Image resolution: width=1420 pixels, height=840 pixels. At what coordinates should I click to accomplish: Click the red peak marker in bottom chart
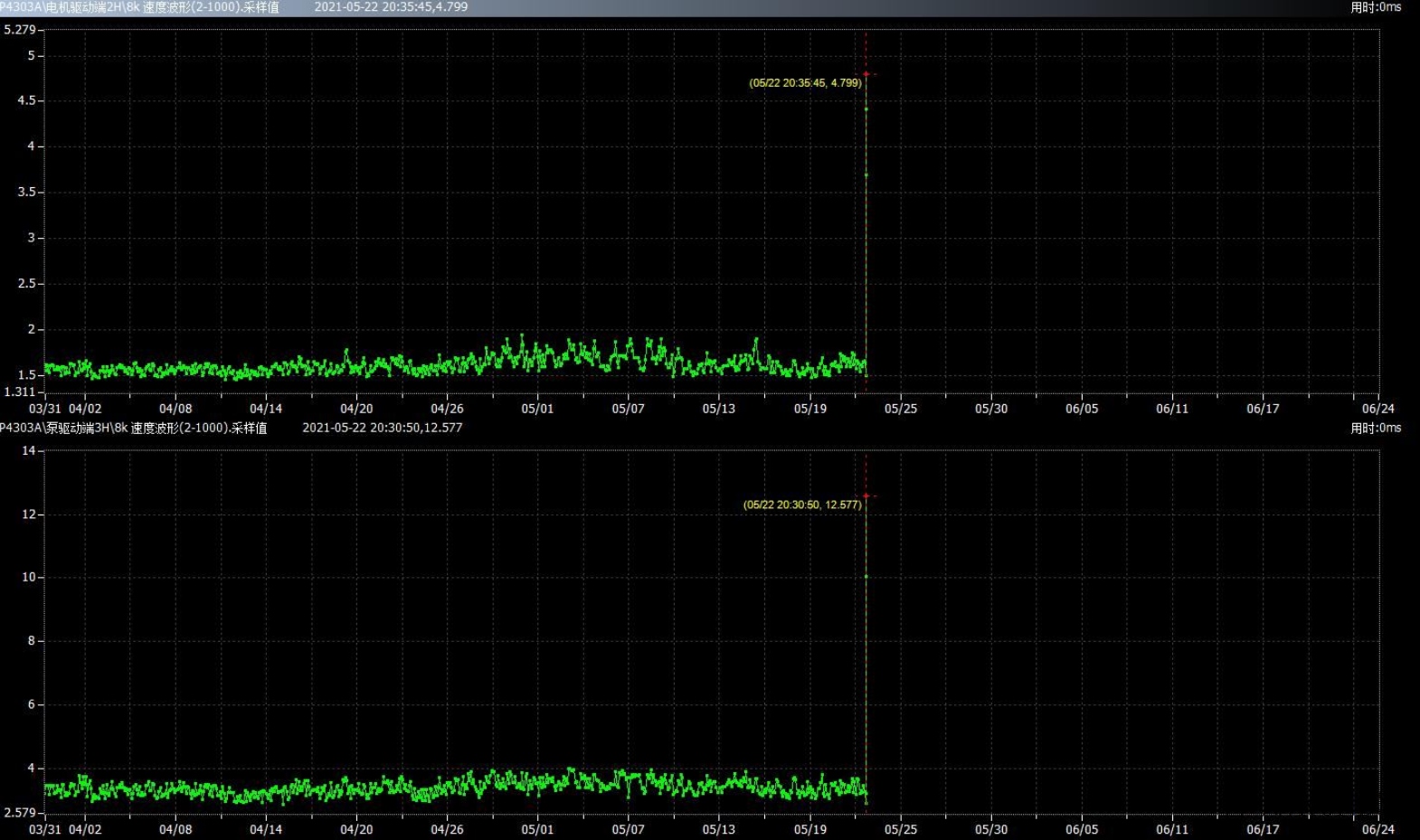pyautogui.click(x=866, y=496)
